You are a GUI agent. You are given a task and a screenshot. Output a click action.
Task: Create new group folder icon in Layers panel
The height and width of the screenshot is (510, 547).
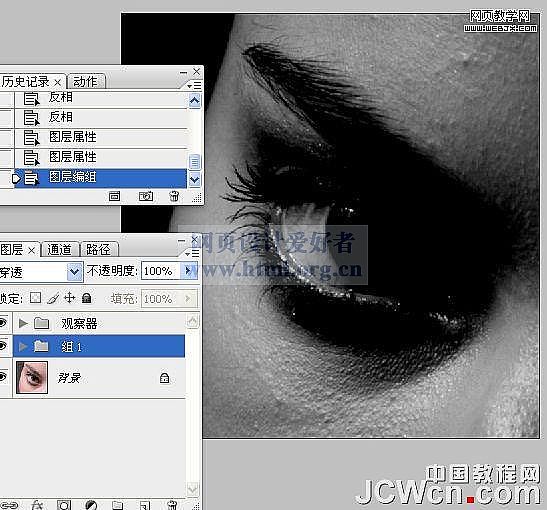[118, 505]
